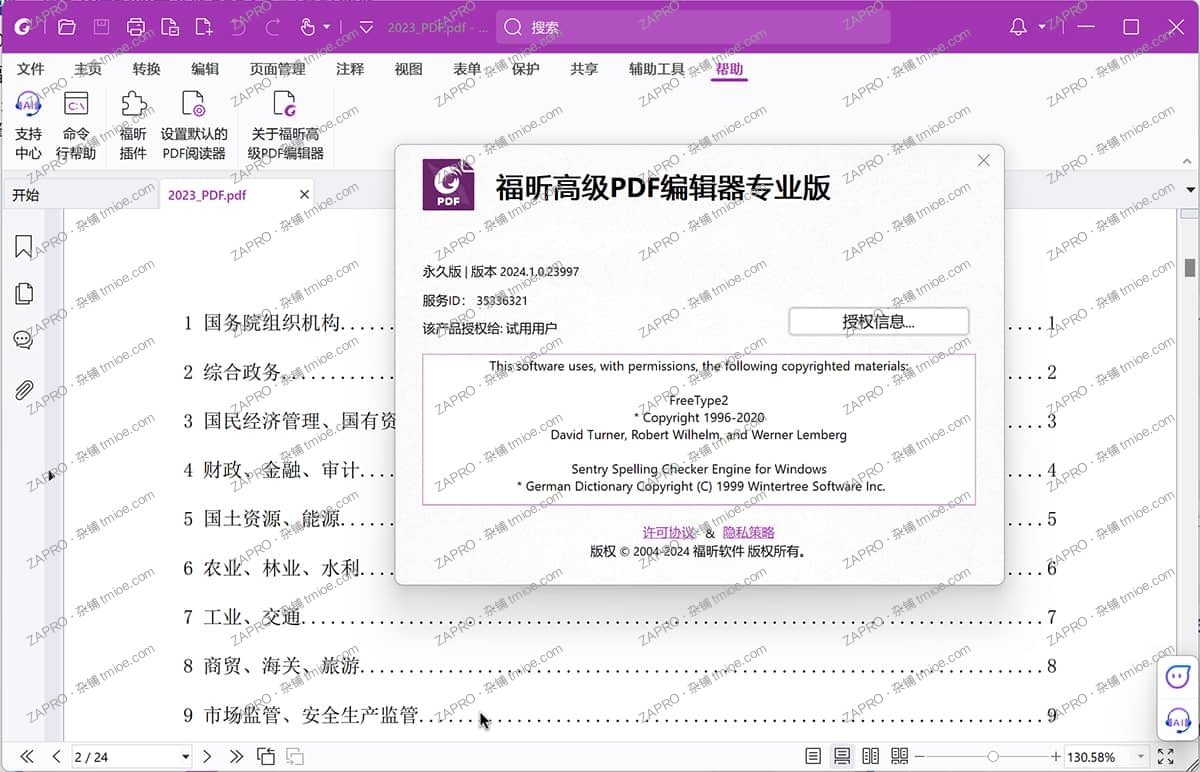Open the 保护 menu tab
This screenshot has width=1200, height=772.
pos(525,69)
